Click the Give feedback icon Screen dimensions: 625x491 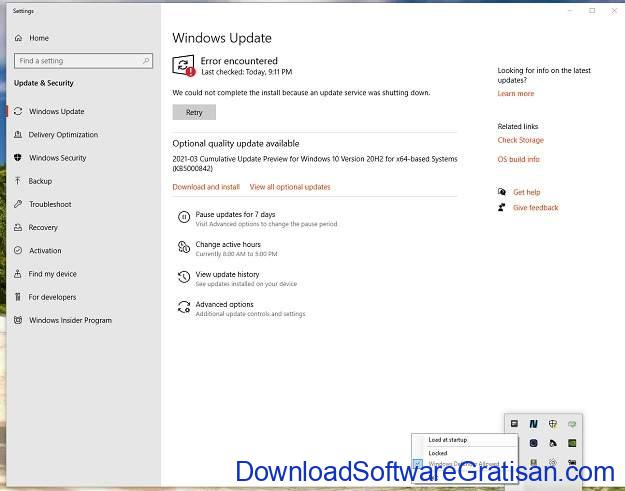pyautogui.click(x=502, y=207)
